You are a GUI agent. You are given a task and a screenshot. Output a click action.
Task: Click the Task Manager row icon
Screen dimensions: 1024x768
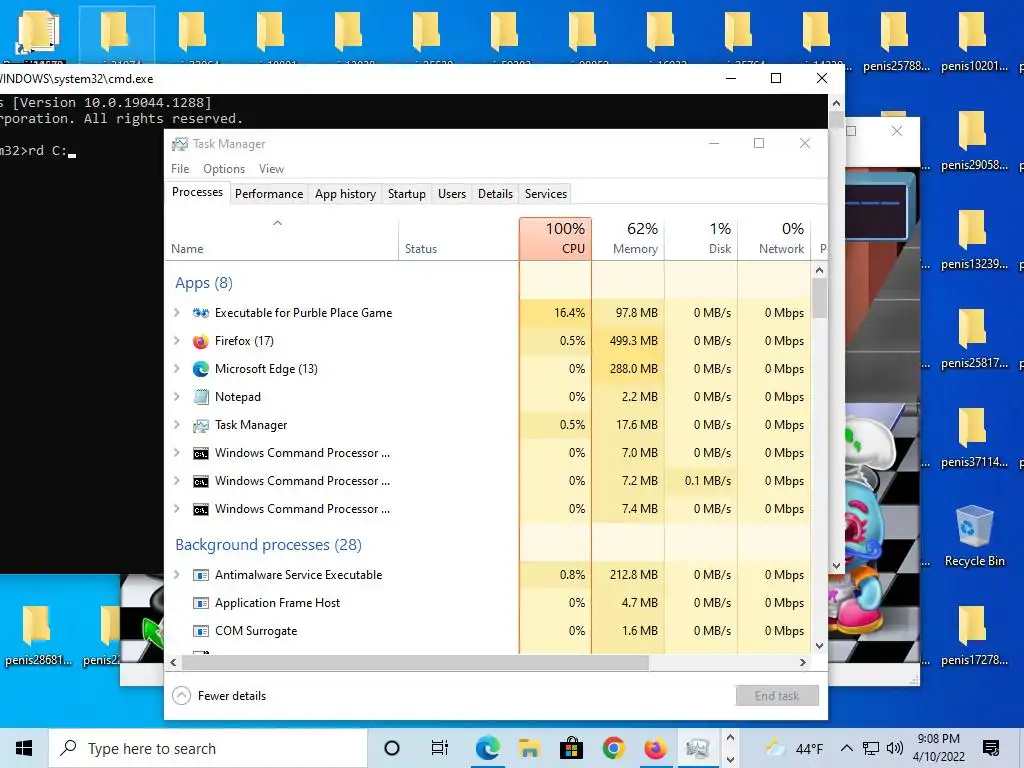click(x=200, y=425)
